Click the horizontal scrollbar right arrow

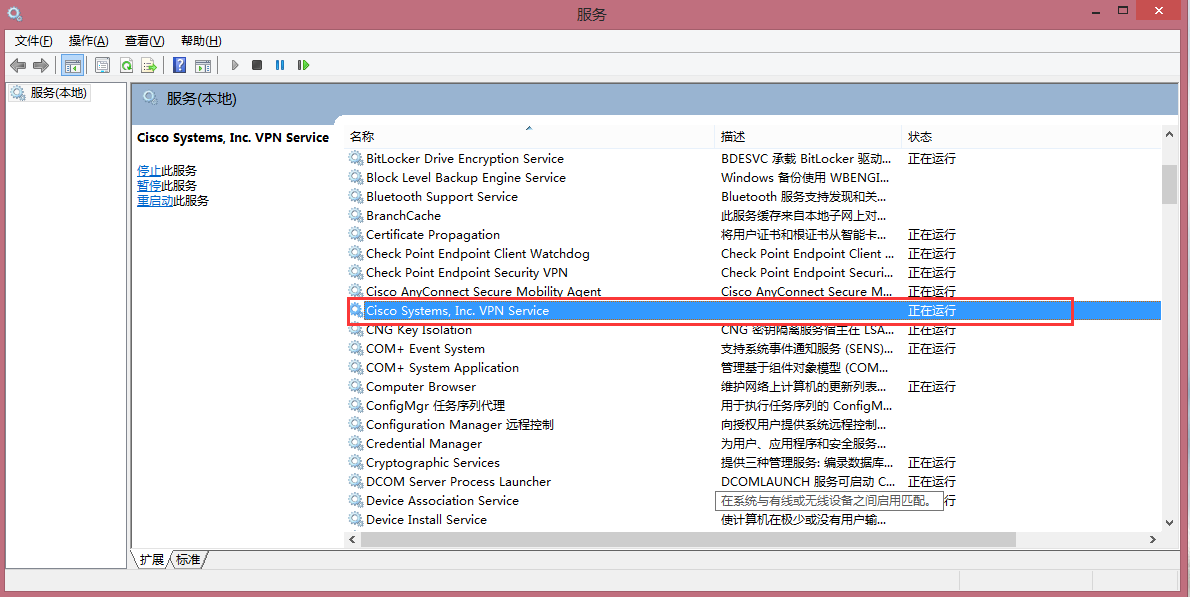click(1152, 539)
